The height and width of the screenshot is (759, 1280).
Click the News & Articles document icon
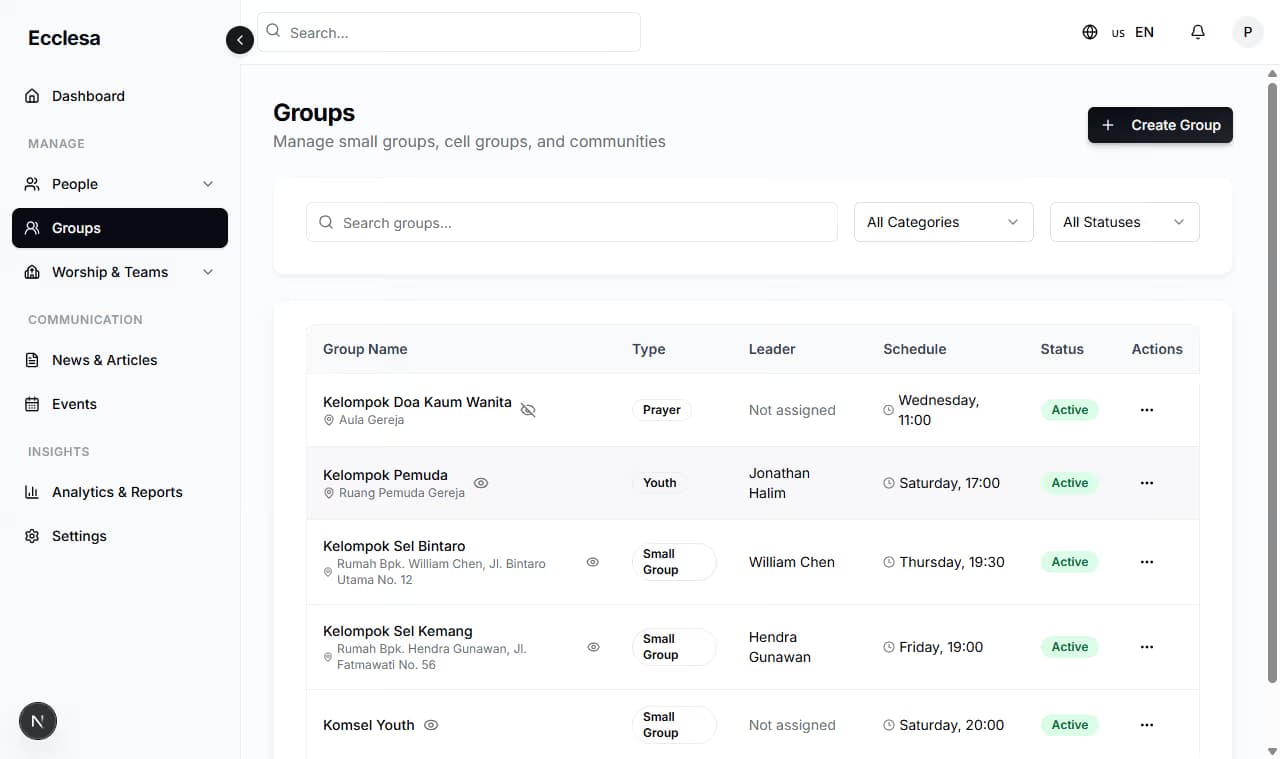click(32, 360)
